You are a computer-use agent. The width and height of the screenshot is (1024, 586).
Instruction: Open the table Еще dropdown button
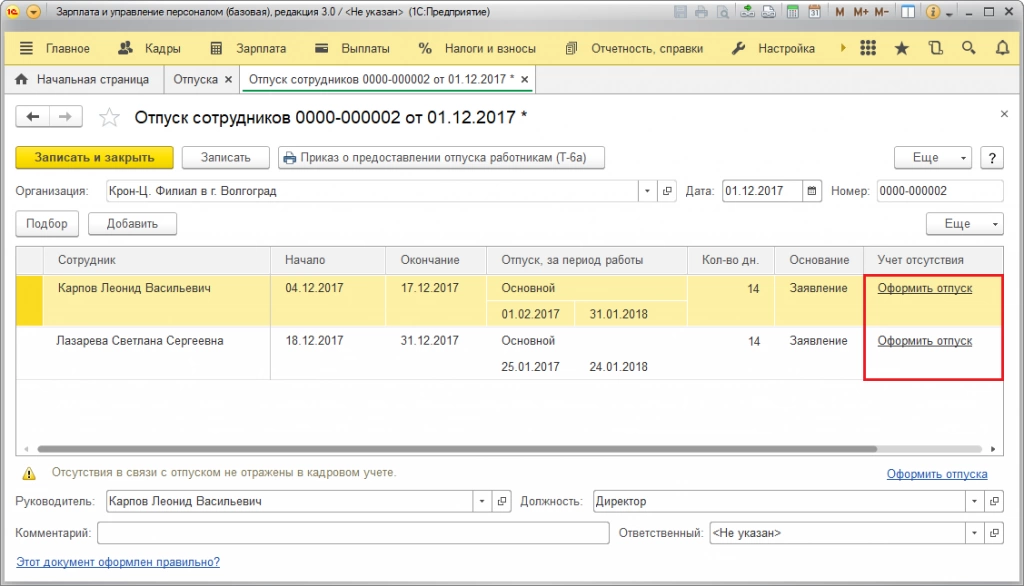(x=965, y=223)
